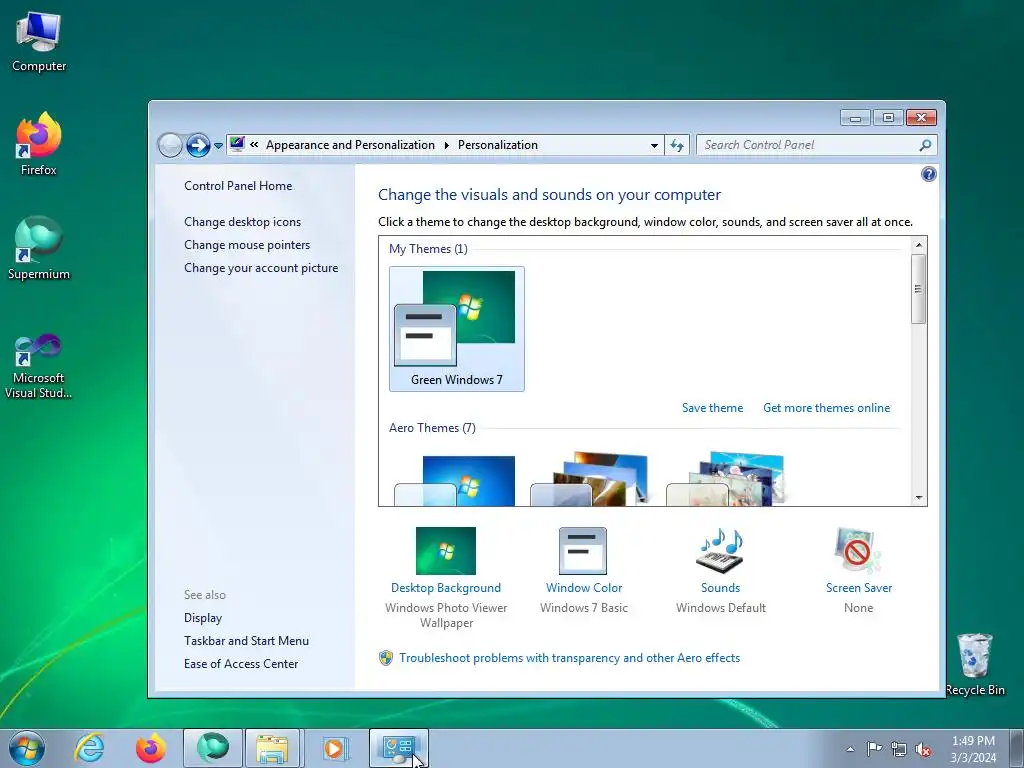Click the theme list scroll up arrow
This screenshot has width=1024, height=768.
[919, 245]
